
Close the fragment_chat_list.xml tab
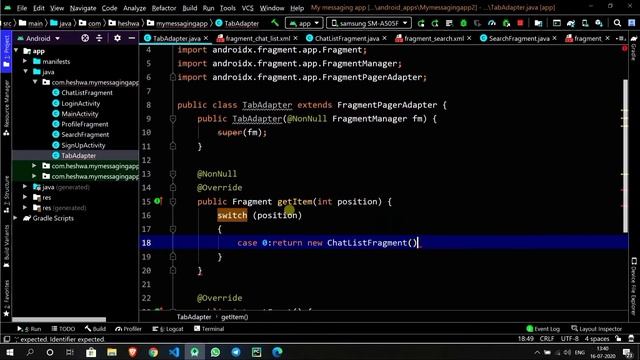296,38
